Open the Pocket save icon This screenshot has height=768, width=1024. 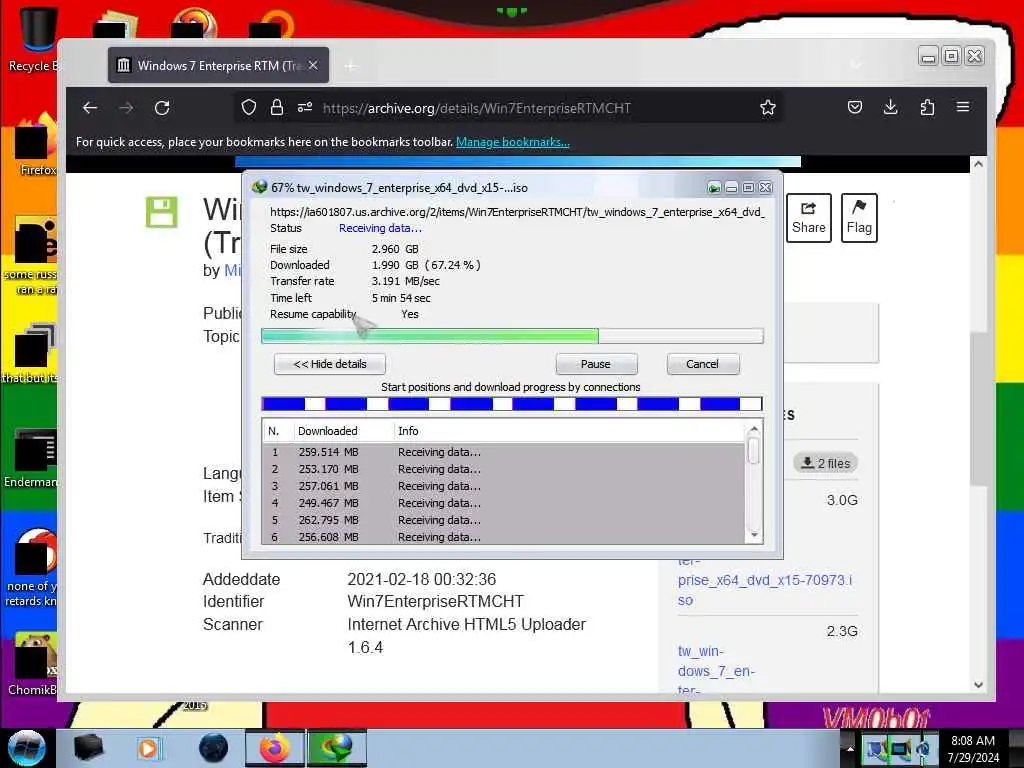tap(855, 108)
